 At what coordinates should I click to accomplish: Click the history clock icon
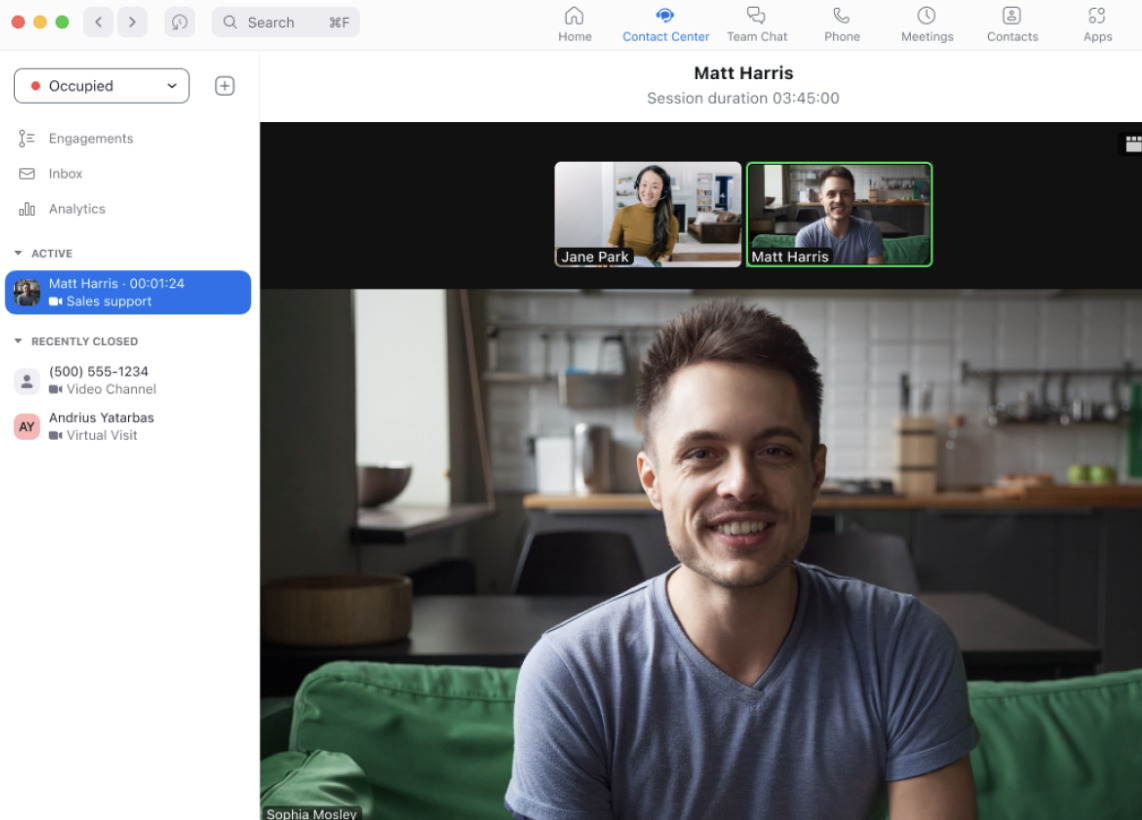coord(180,22)
